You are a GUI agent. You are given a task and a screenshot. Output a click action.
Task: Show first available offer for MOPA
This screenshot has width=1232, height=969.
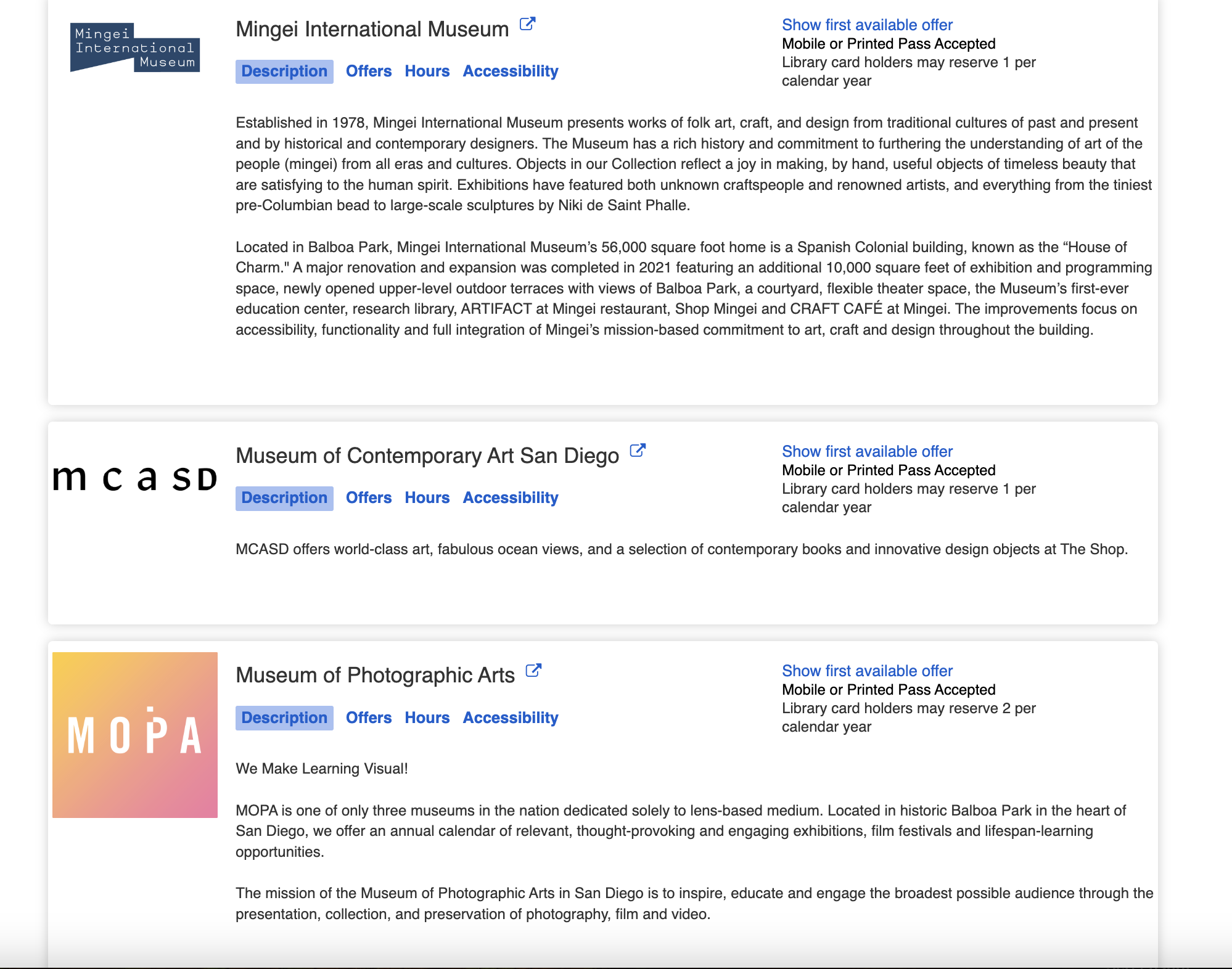tap(867, 671)
